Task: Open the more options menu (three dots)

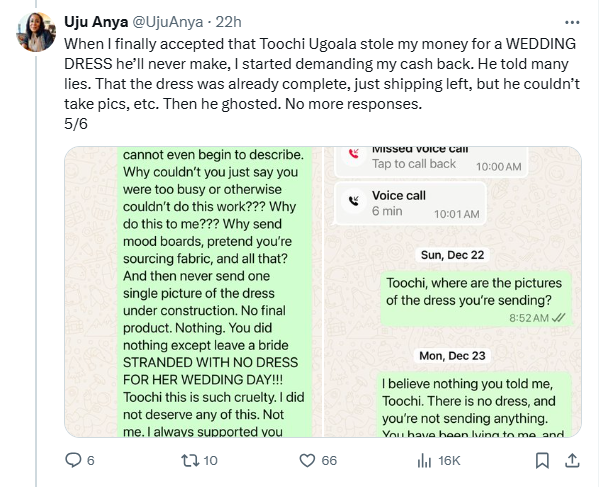Action: point(572,21)
